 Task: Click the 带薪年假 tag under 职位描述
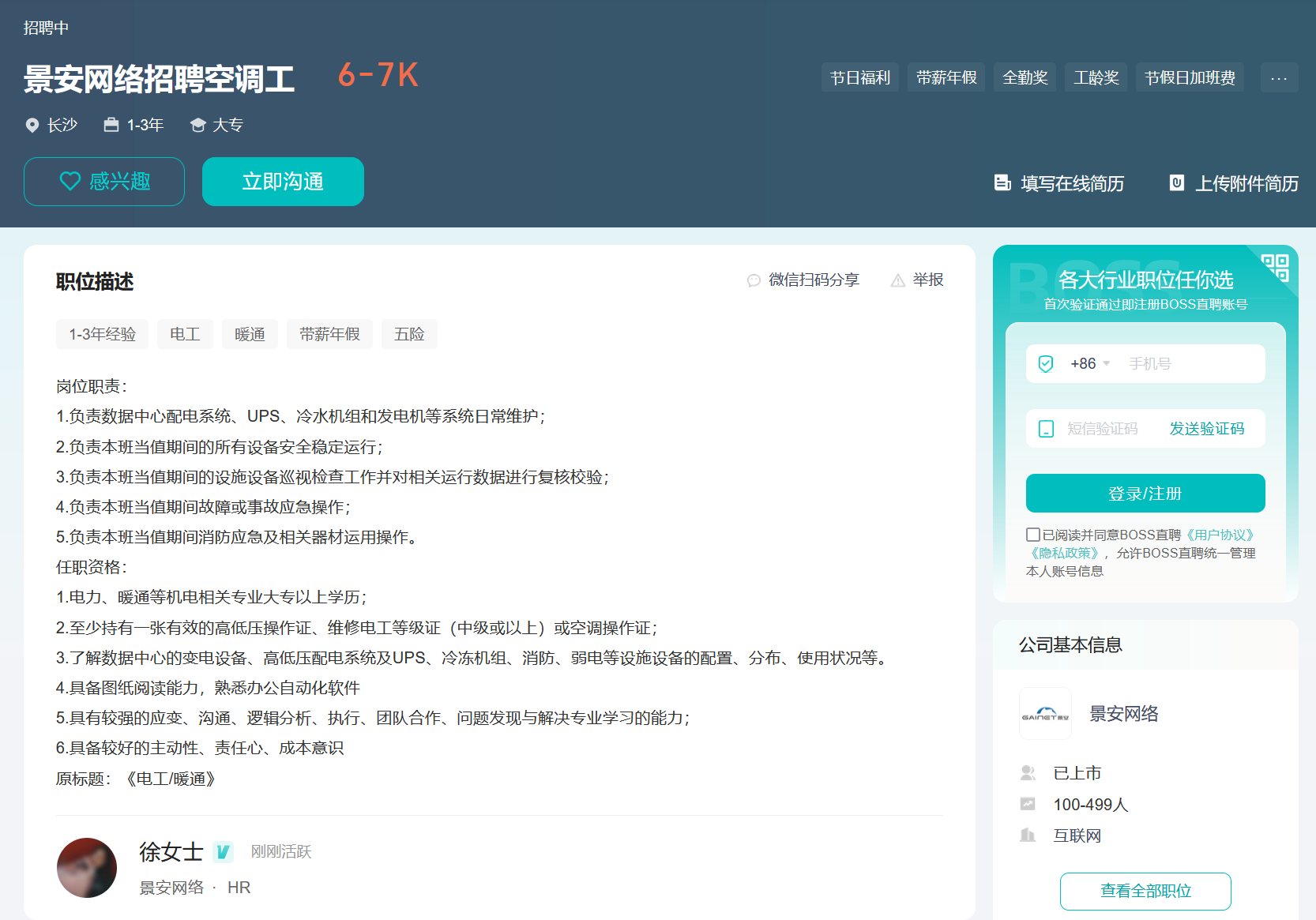(329, 334)
